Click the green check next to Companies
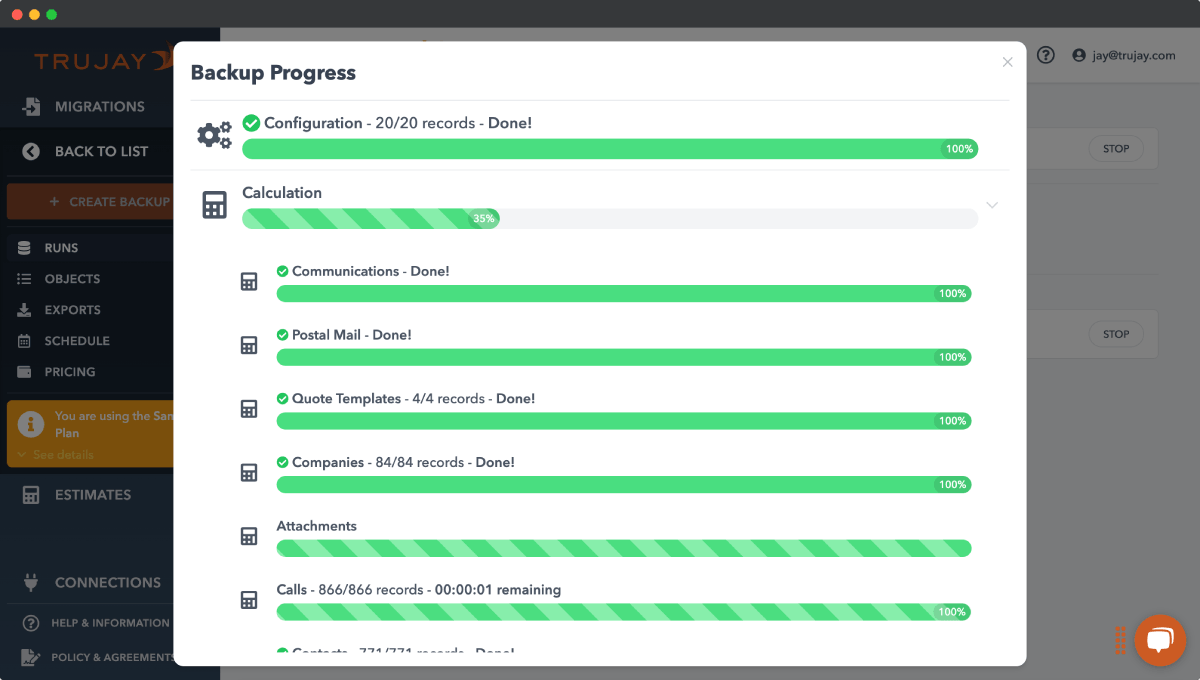Image resolution: width=1200 pixels, height=680 pixels. pyautogui.click(x=283, y=462)
